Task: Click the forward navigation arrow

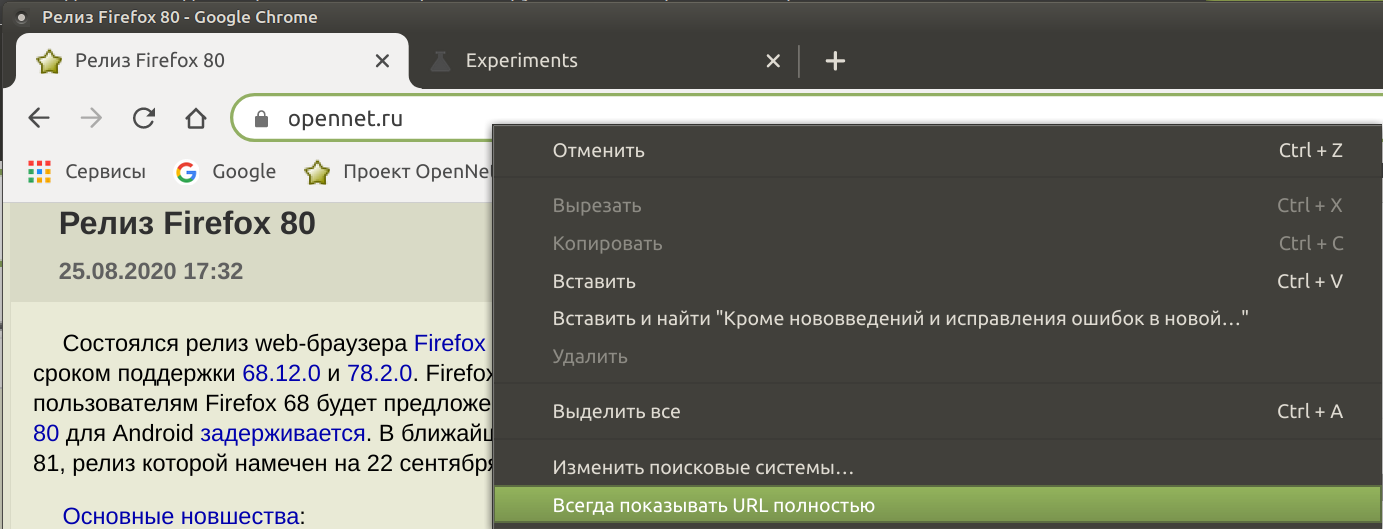Action: coord(91,118)
